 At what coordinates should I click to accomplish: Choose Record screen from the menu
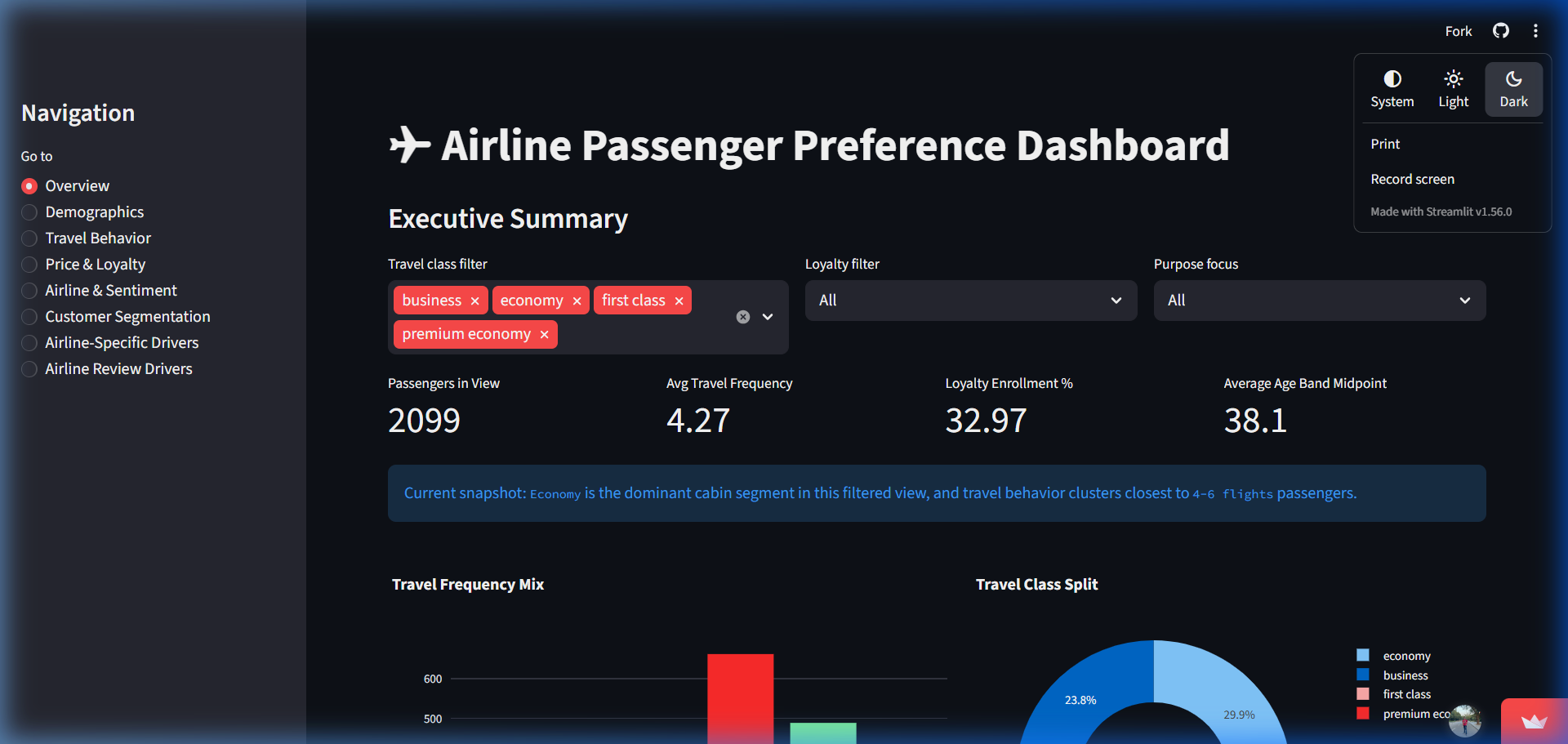1412,179
